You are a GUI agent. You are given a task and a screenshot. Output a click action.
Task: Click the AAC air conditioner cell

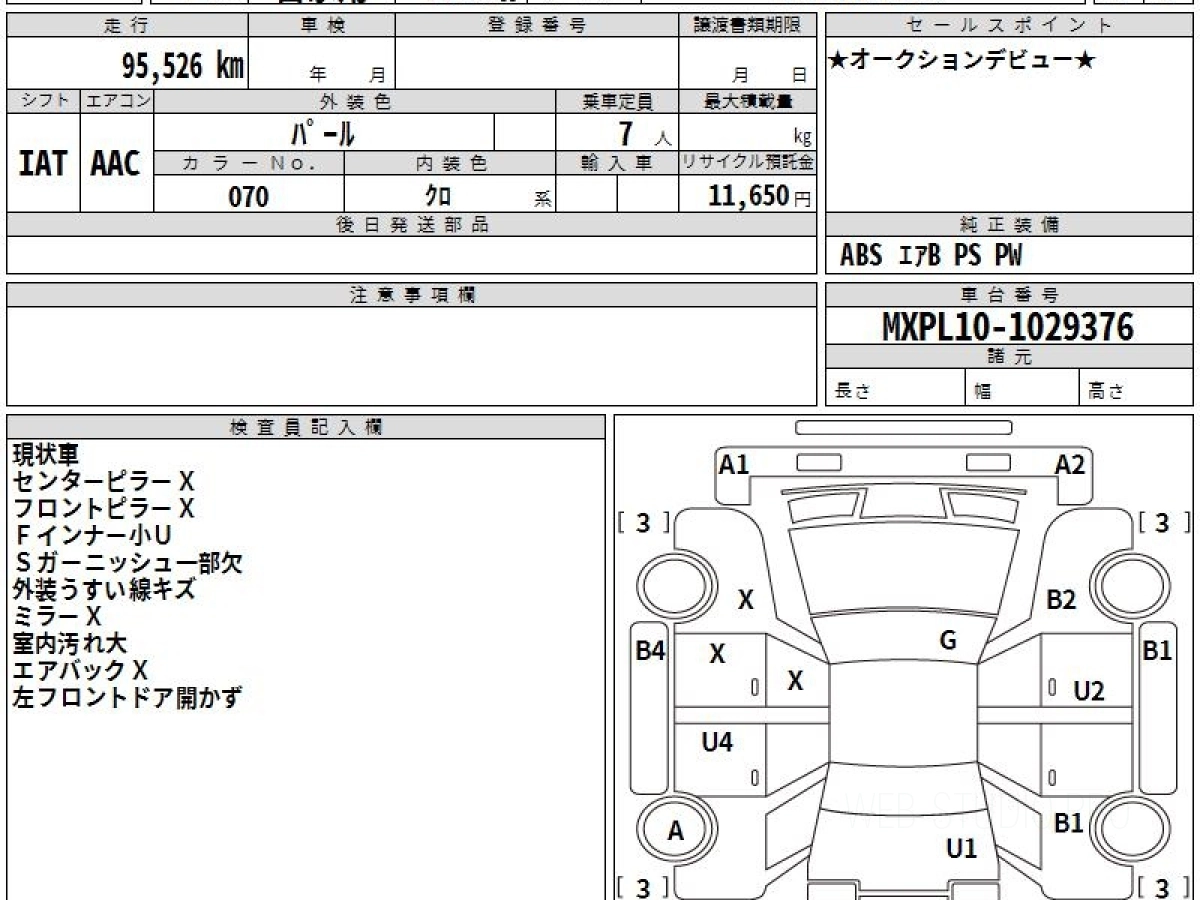coord(116,164)
